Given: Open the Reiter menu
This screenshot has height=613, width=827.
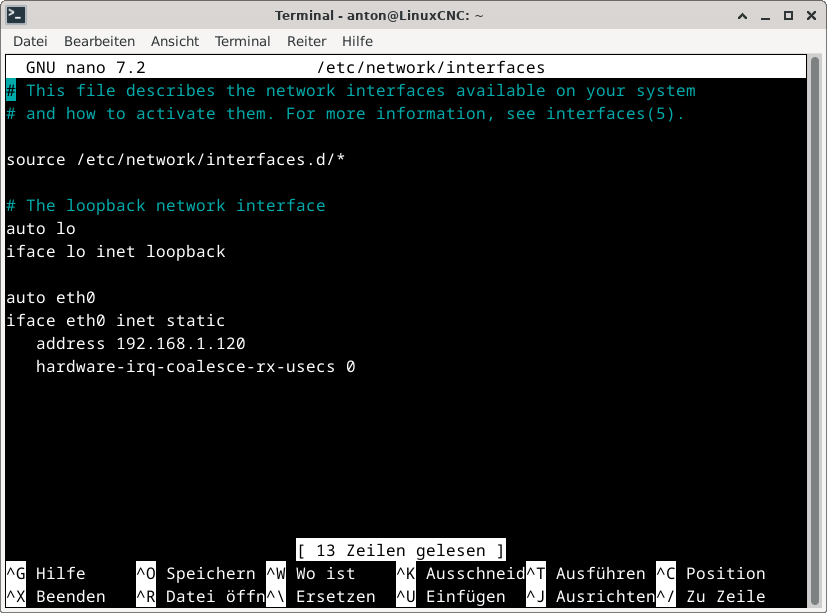Looking at the screenshot, I should click(x=306, y=41).
